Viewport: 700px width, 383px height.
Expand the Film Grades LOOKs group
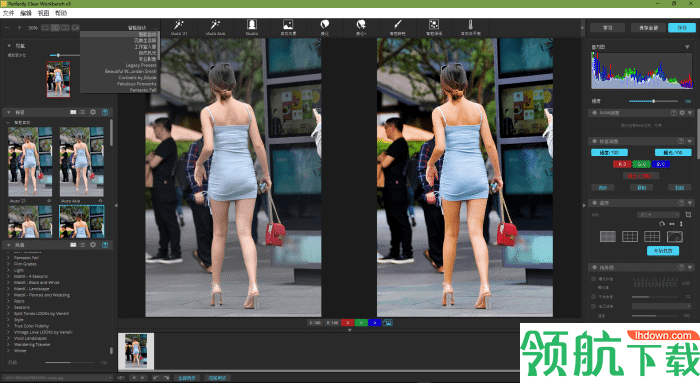point(8,264)
